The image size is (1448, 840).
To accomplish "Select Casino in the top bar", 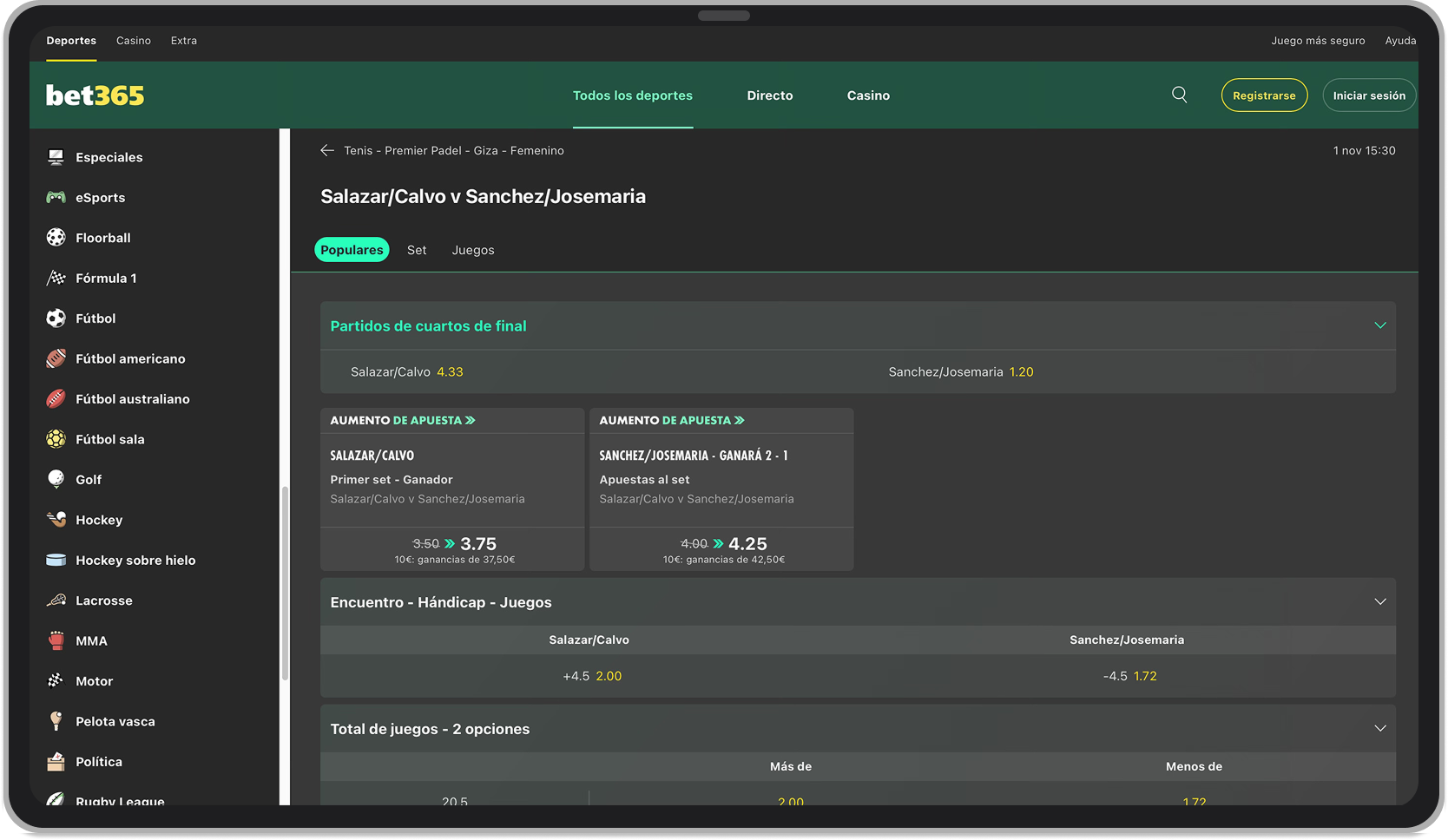I will pos(134,41).
